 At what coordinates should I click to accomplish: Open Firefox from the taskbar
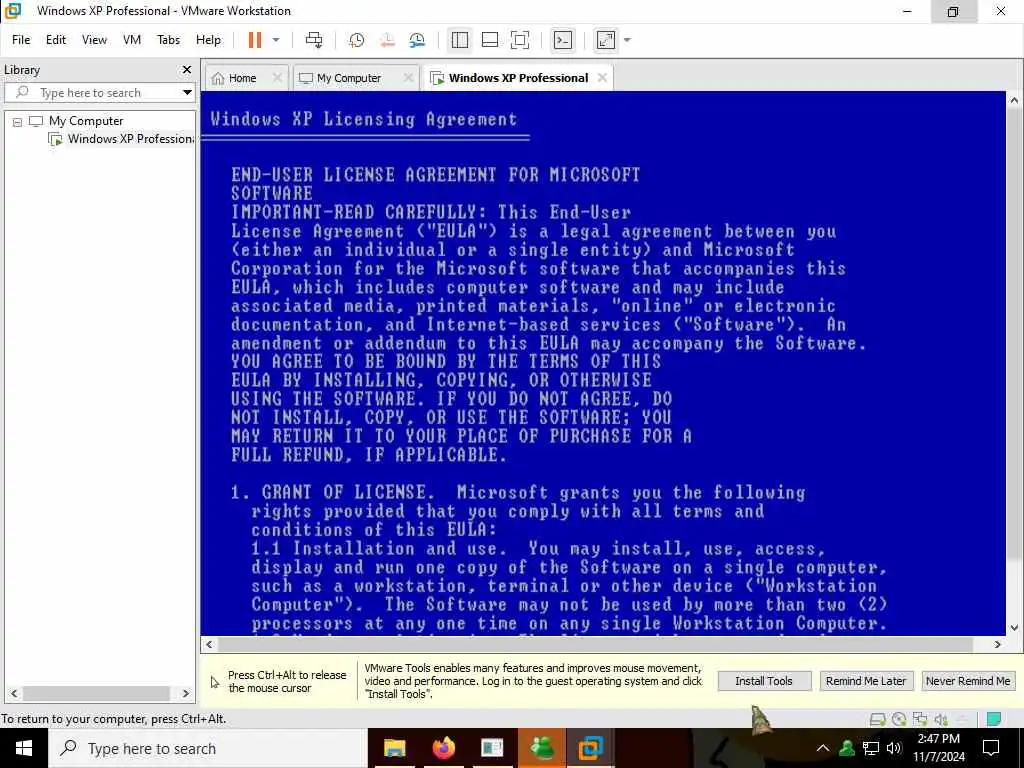443,748
